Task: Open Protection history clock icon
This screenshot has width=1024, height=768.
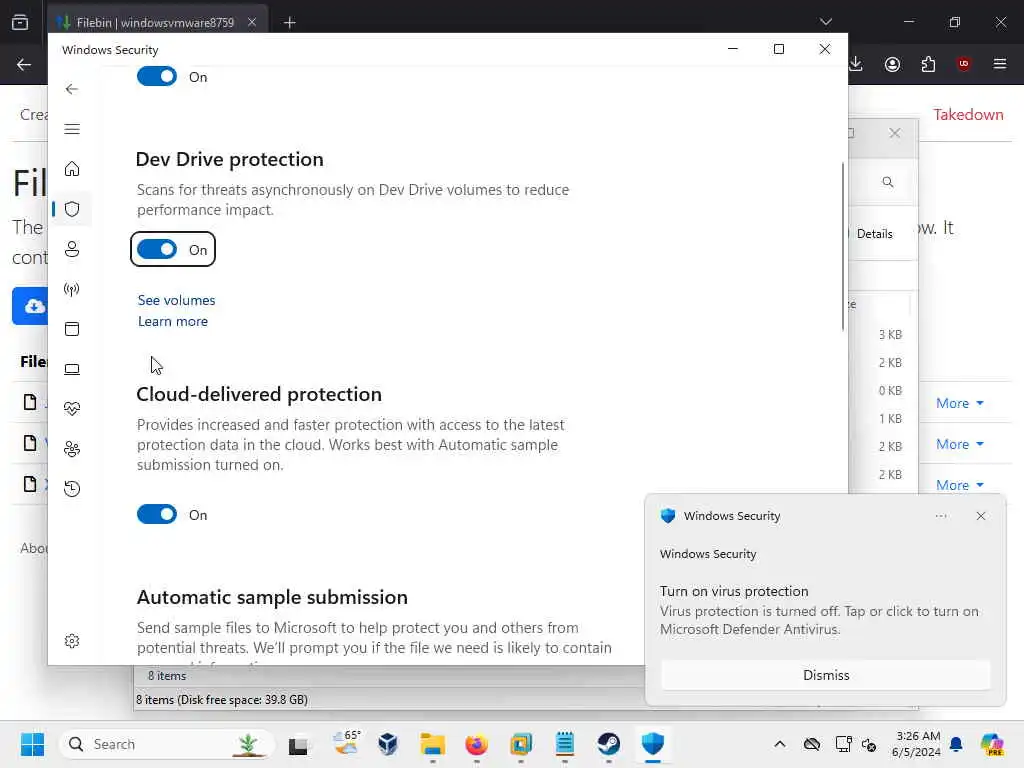Action: (72, 488)
